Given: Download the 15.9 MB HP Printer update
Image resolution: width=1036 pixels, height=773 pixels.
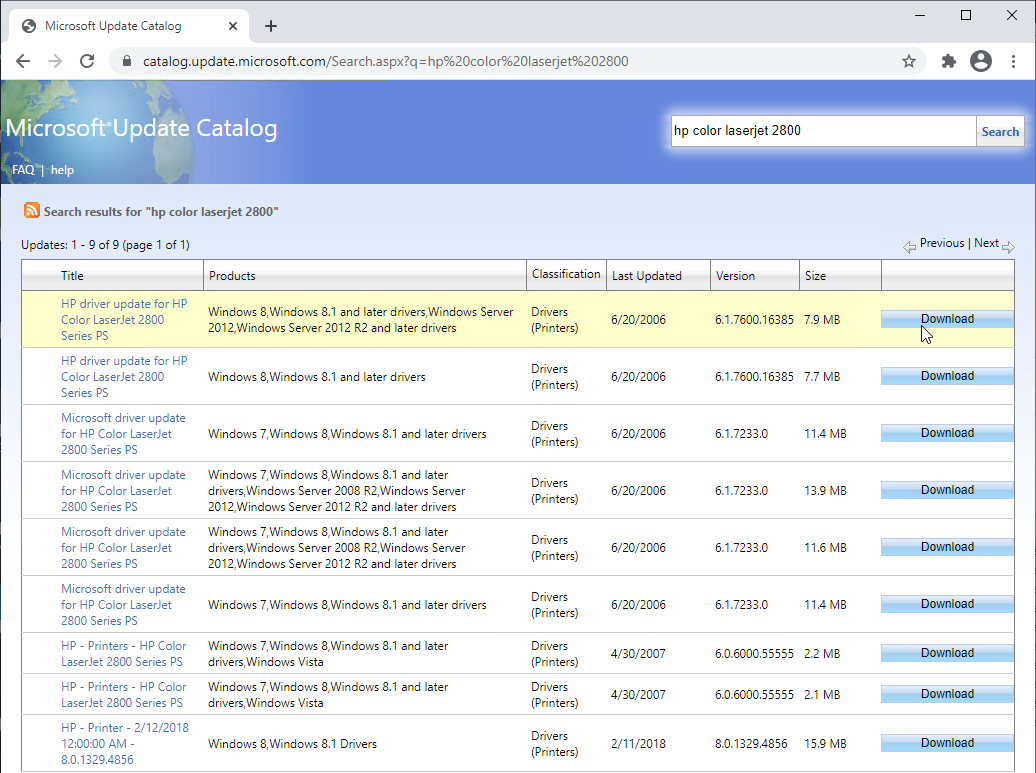Looking at the screenshot, I should pyautogui.click(x=947, y=743).
